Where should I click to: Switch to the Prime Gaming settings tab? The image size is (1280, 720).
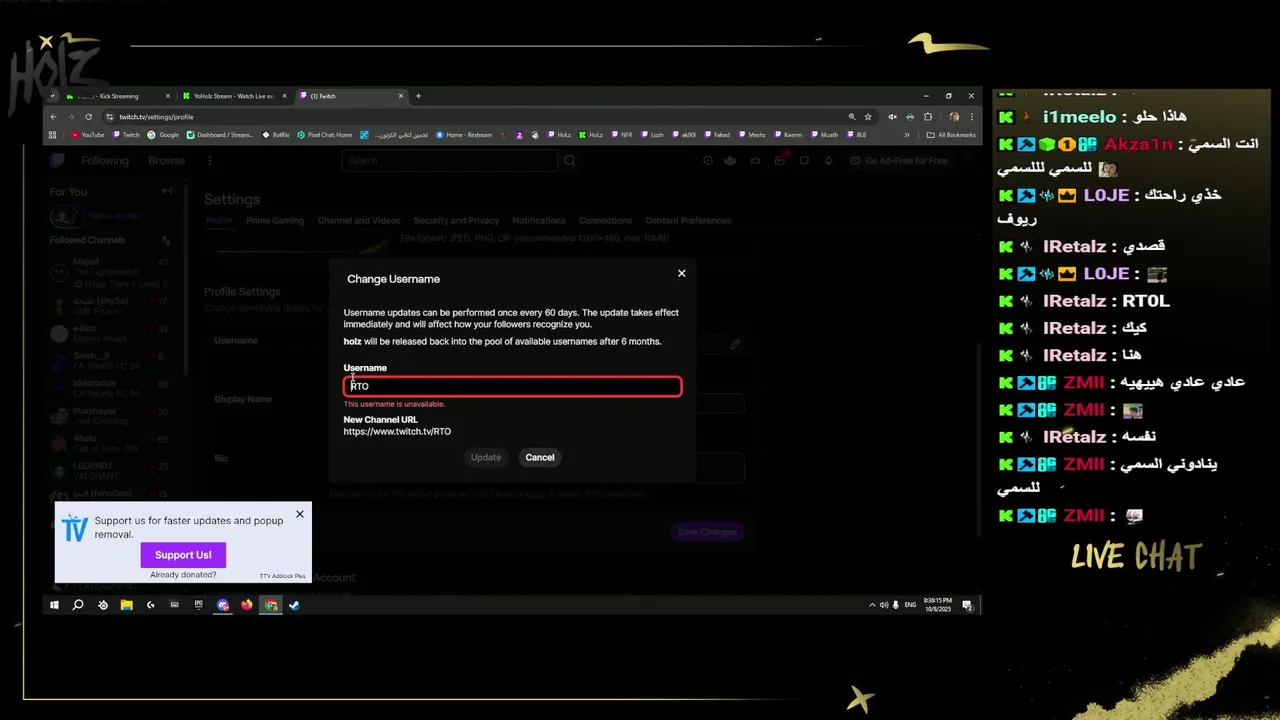pyautogui.click(x=275, y=220)
